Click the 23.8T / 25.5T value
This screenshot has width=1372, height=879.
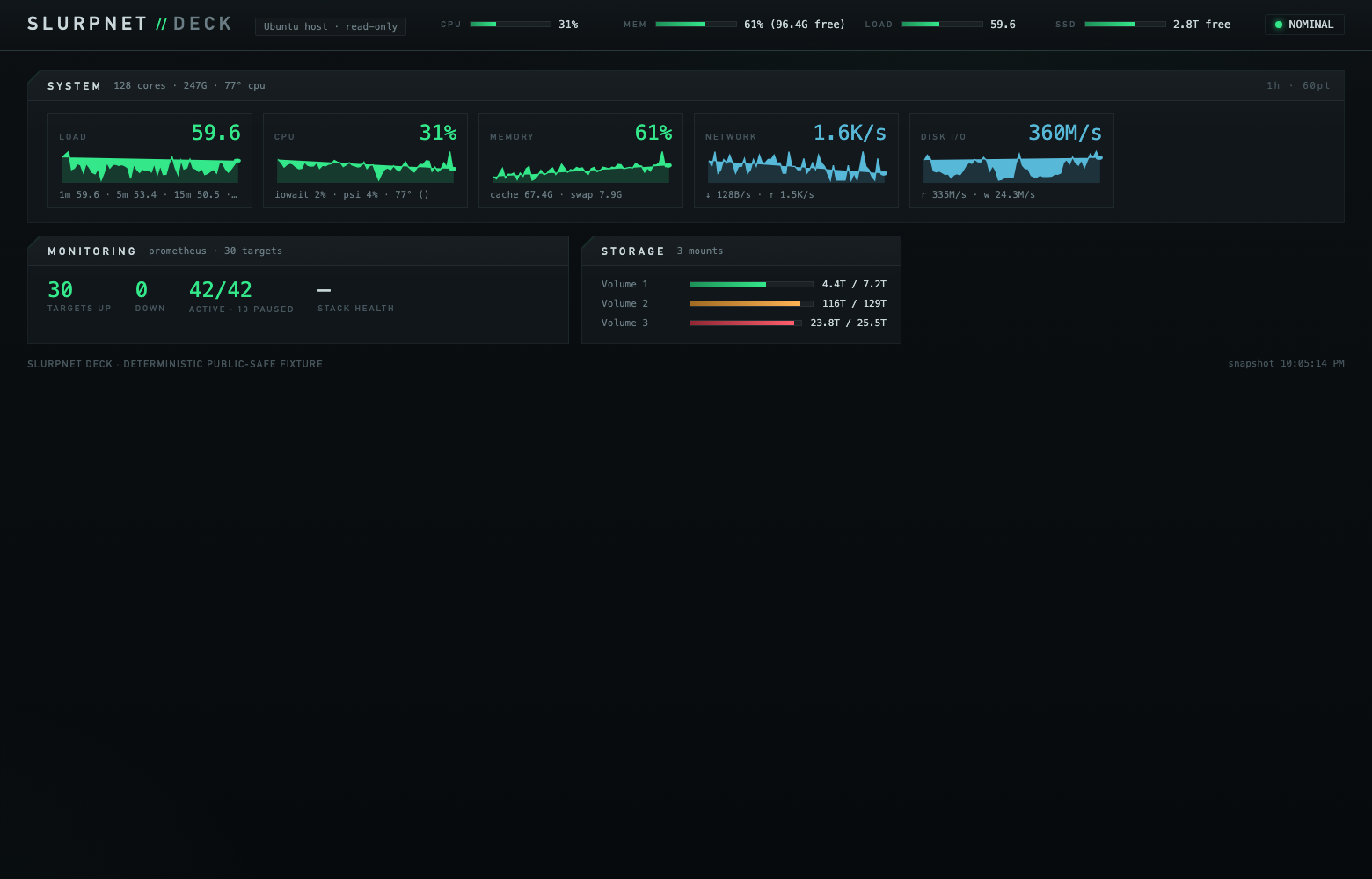point(849,323)
